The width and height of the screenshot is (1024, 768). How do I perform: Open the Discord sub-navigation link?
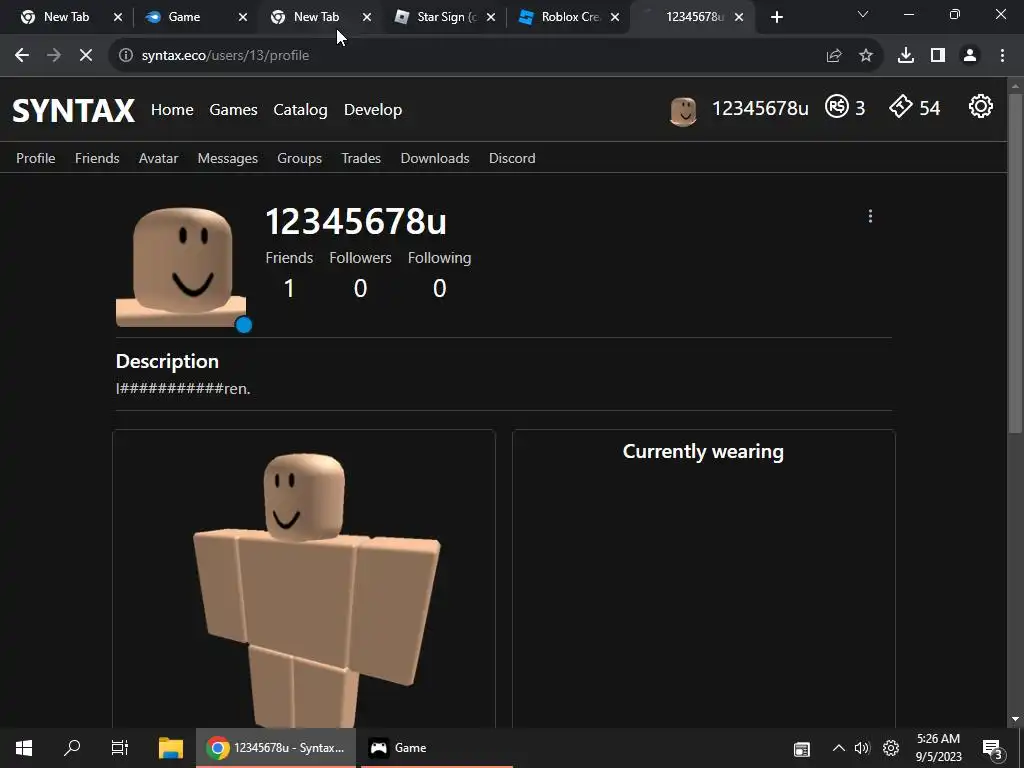[x=512, y=158]
